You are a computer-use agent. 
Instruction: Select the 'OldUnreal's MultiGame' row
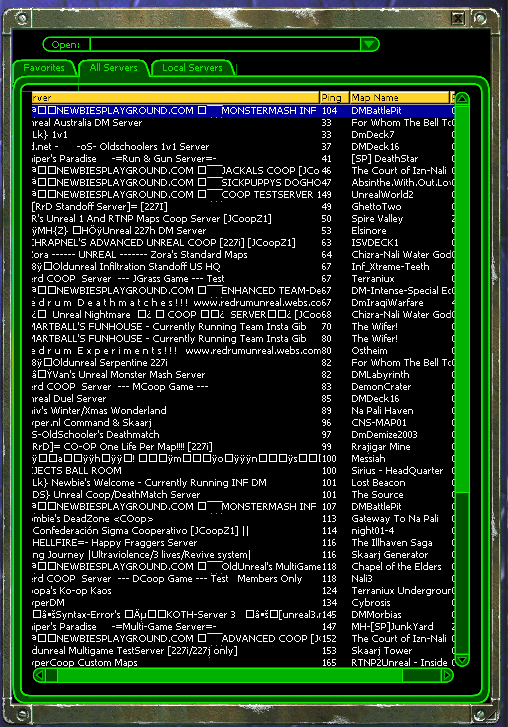pos(243,567)
